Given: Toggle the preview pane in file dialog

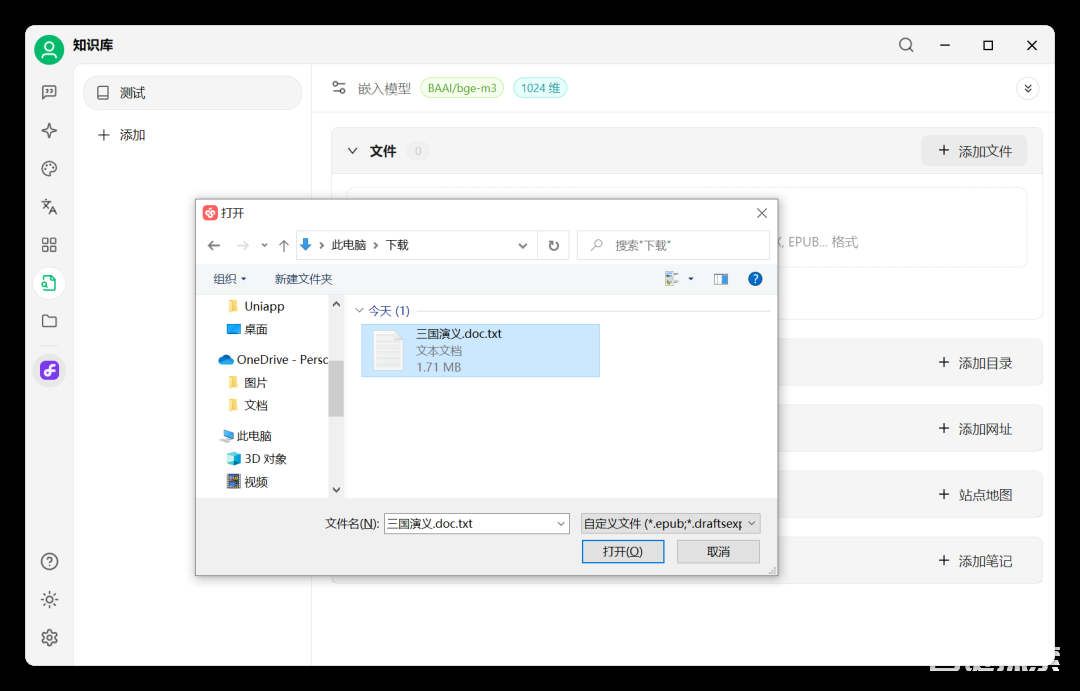Looking at the screenshot, I should [721, 279].
